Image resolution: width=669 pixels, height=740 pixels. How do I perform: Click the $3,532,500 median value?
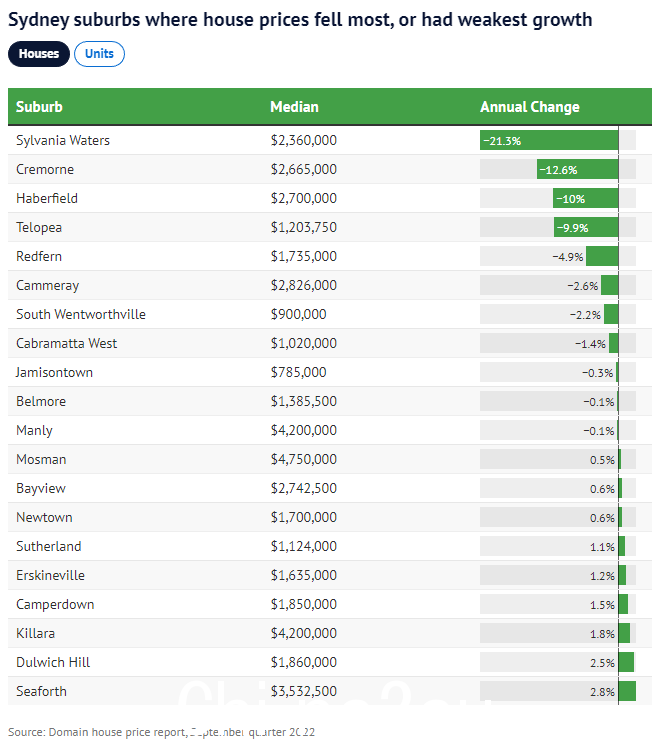click(303, 691)
